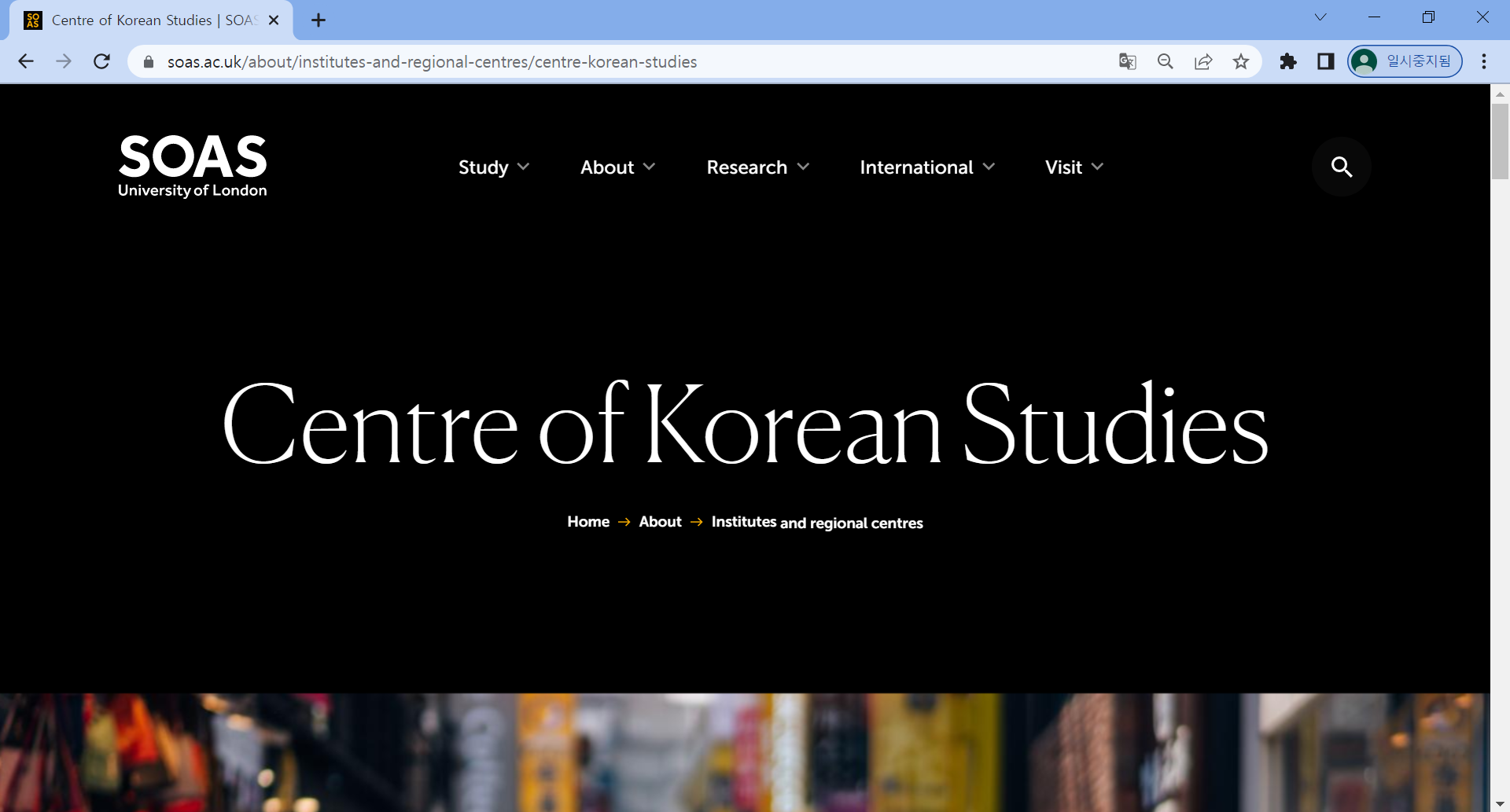The image size is (1510, 812).
Task: Expand the Research menu
Action: [x=758, y=167]
